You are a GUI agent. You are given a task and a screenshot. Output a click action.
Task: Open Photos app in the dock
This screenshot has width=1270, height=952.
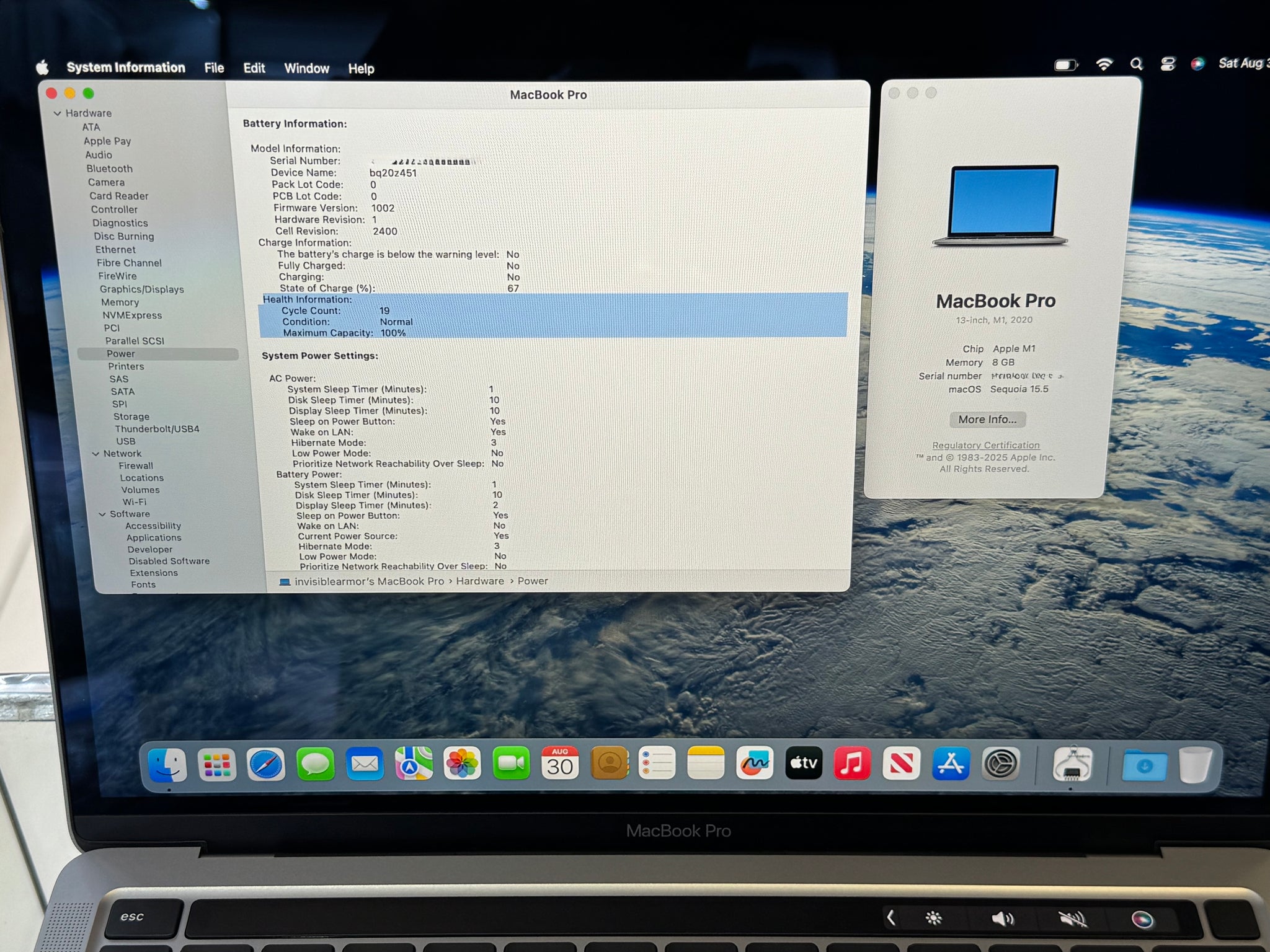point(462,764)
